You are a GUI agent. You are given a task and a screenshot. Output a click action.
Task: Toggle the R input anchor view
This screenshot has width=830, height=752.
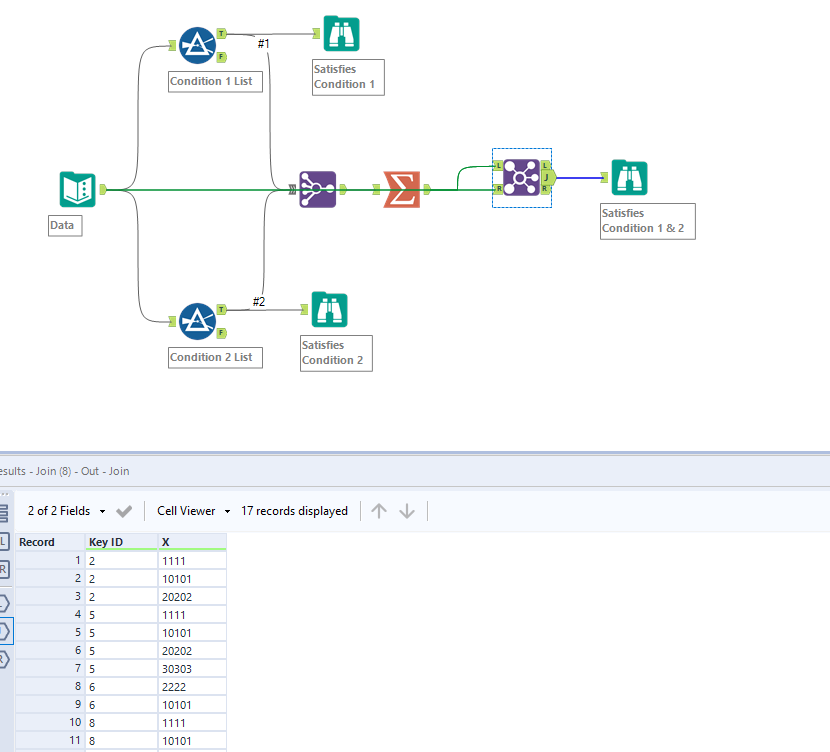6,570
